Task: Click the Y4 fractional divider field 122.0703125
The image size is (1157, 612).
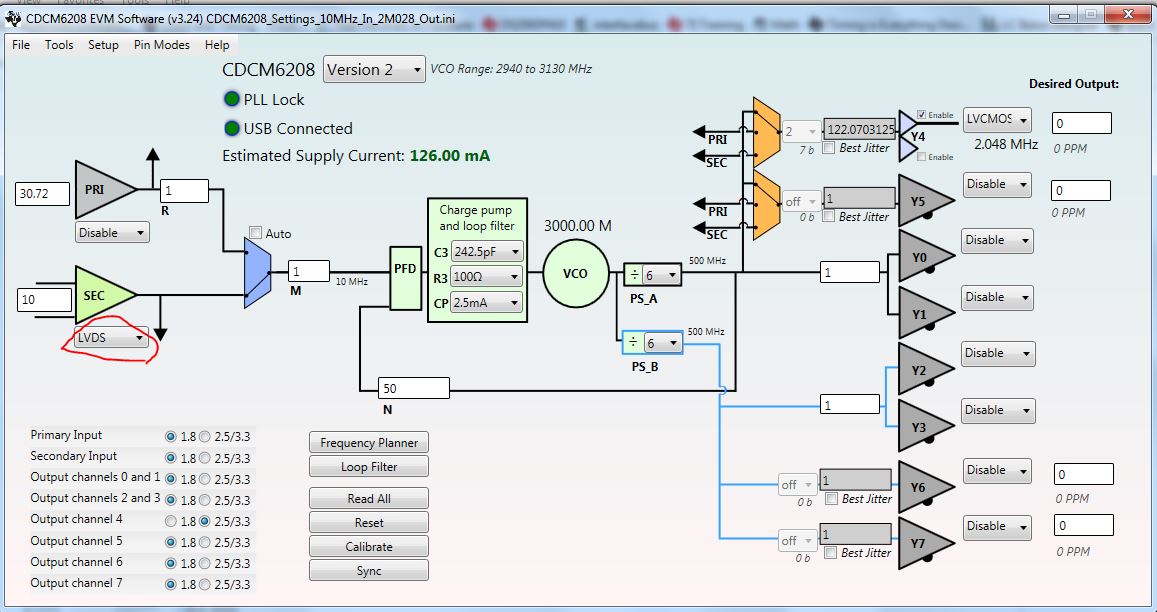Action: click(860, 129)
